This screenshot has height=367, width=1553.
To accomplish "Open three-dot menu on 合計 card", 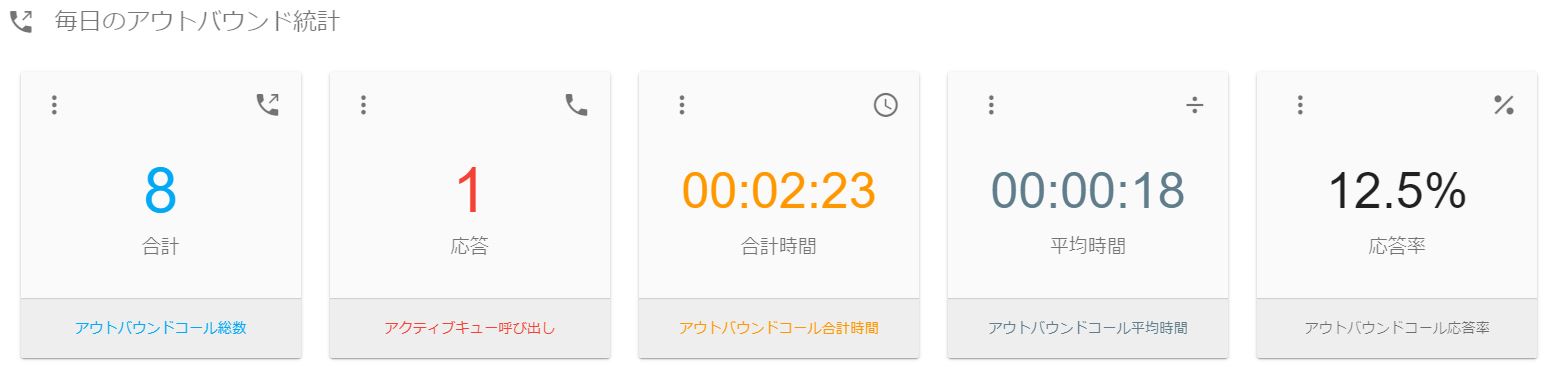I will point(54,105).
